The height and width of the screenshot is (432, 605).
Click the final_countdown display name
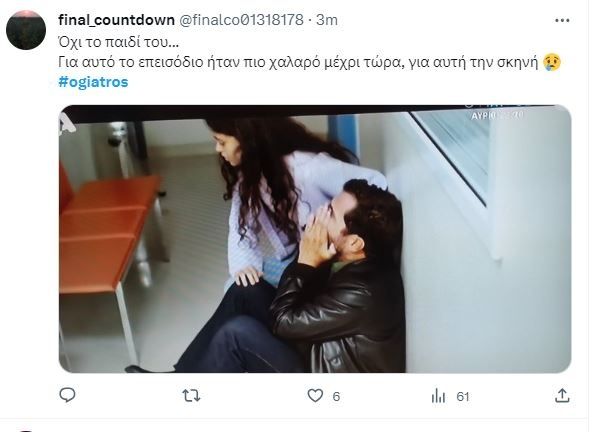117,20
